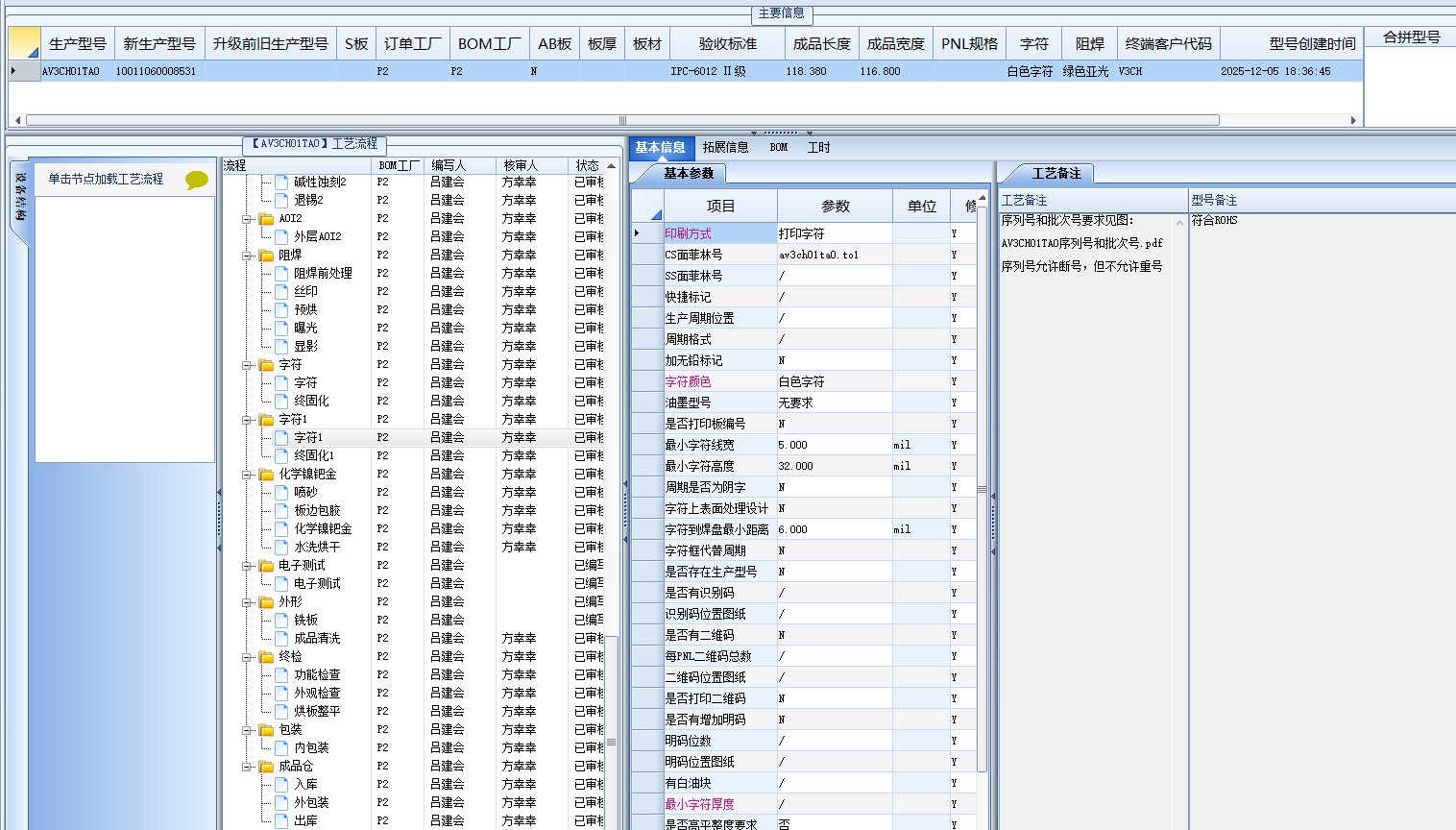Collapse the 阻焊 tree node
This screenshot has width=1456, height=830.
[247, 256]
